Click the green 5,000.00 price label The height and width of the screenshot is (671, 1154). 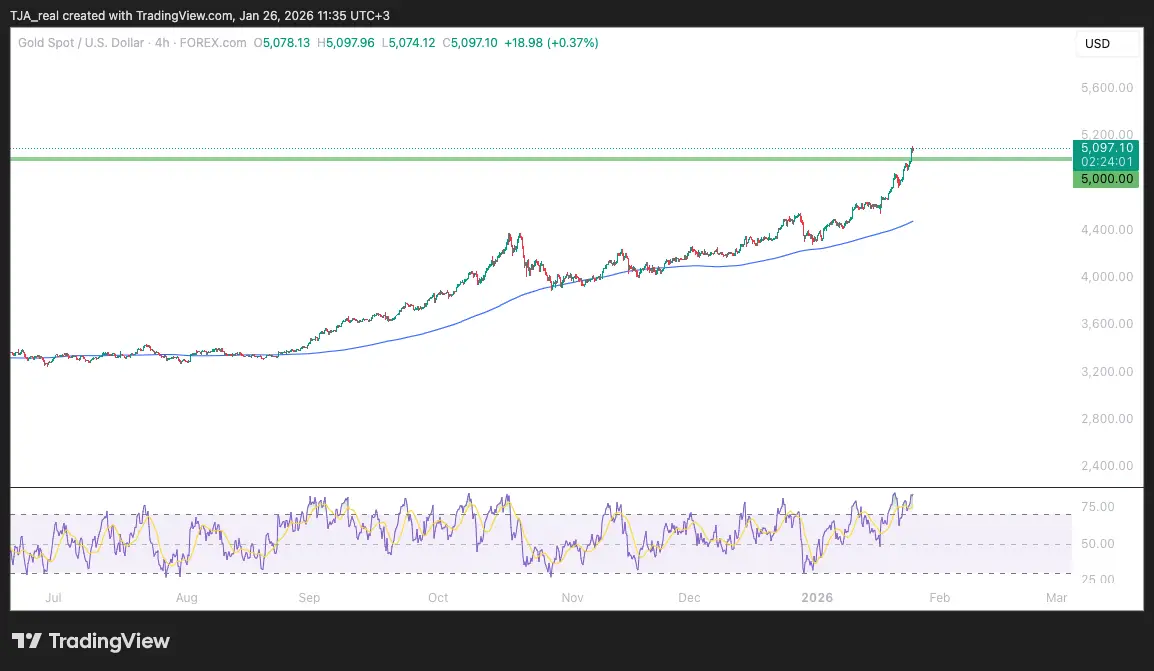1106,179
